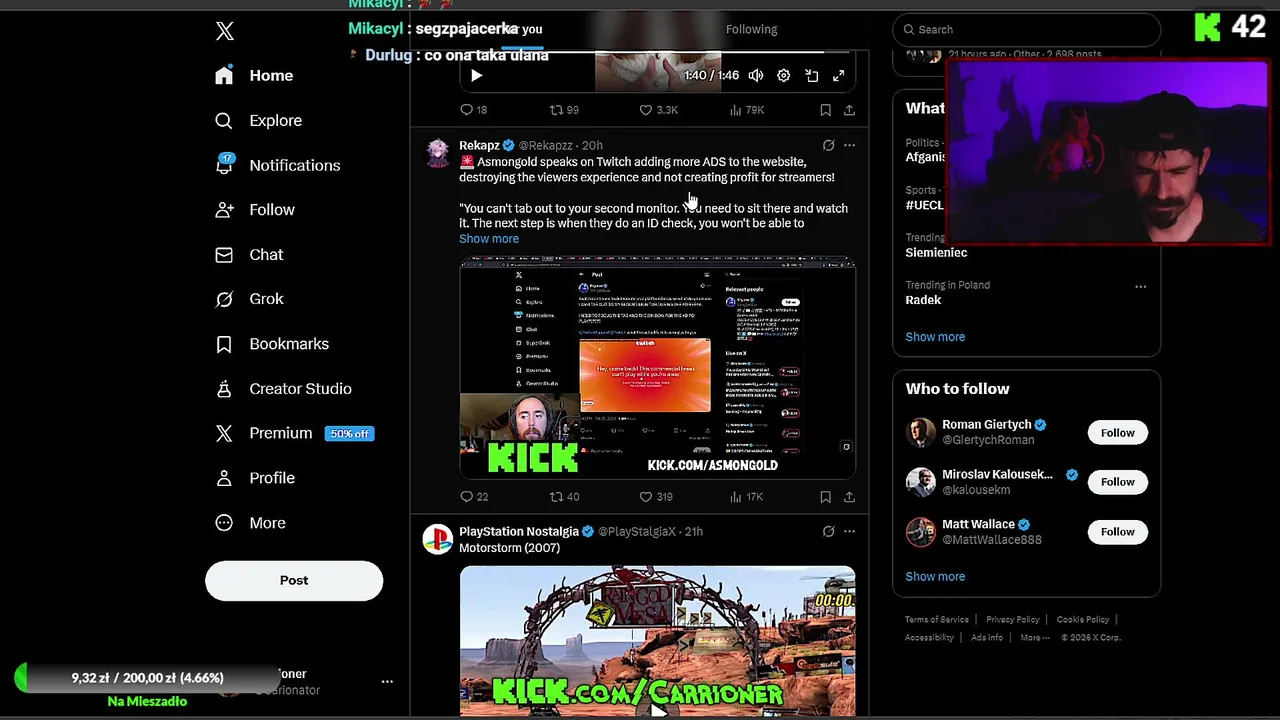Repost Rekapz post (40)
Screen dimensions: 1280x720
(564, 497)
